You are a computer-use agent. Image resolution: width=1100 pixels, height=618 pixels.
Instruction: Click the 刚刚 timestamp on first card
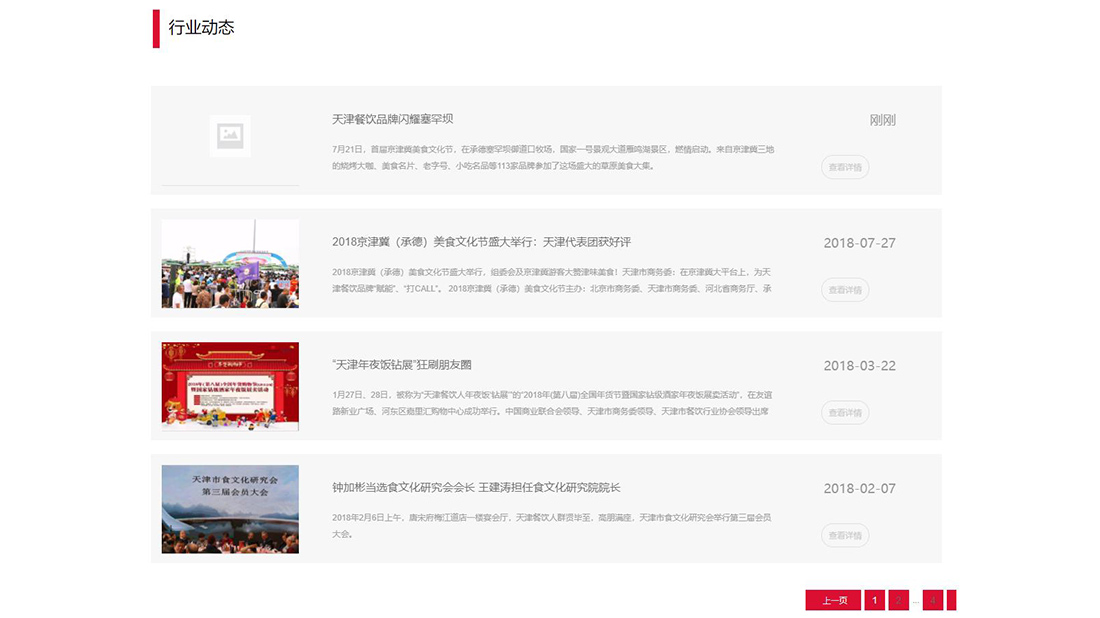coord(883,120)
